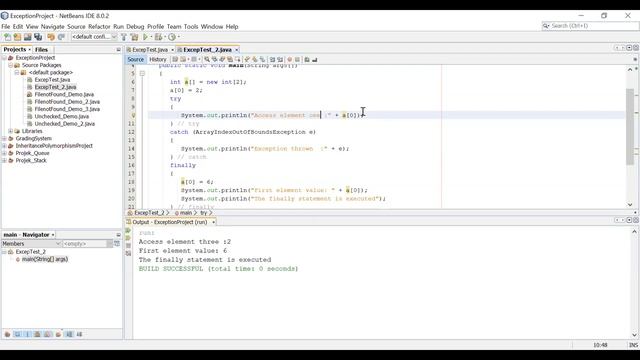
Task: Click the Profile Project clock icon
Action: coord(172,37)
